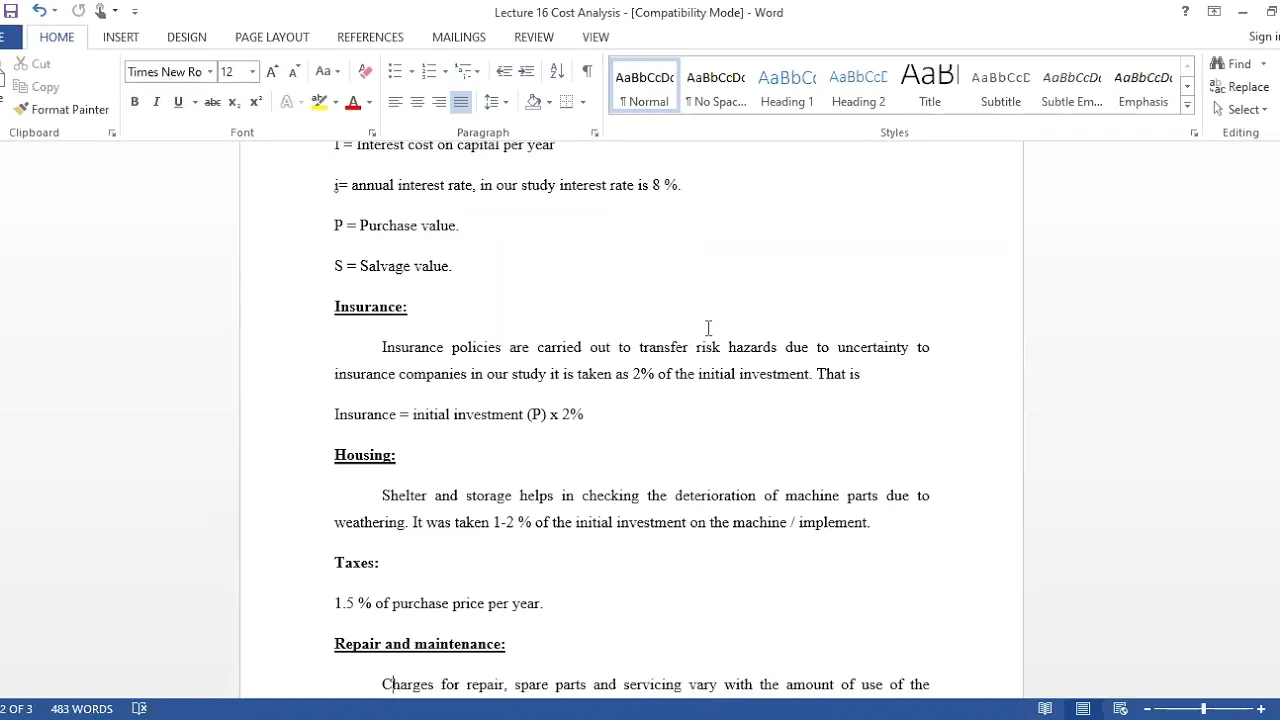Switch to the MAILINGS tab
Viewport: 1280px width, 720px height.
pyautogui.click(x=459, y=37)
